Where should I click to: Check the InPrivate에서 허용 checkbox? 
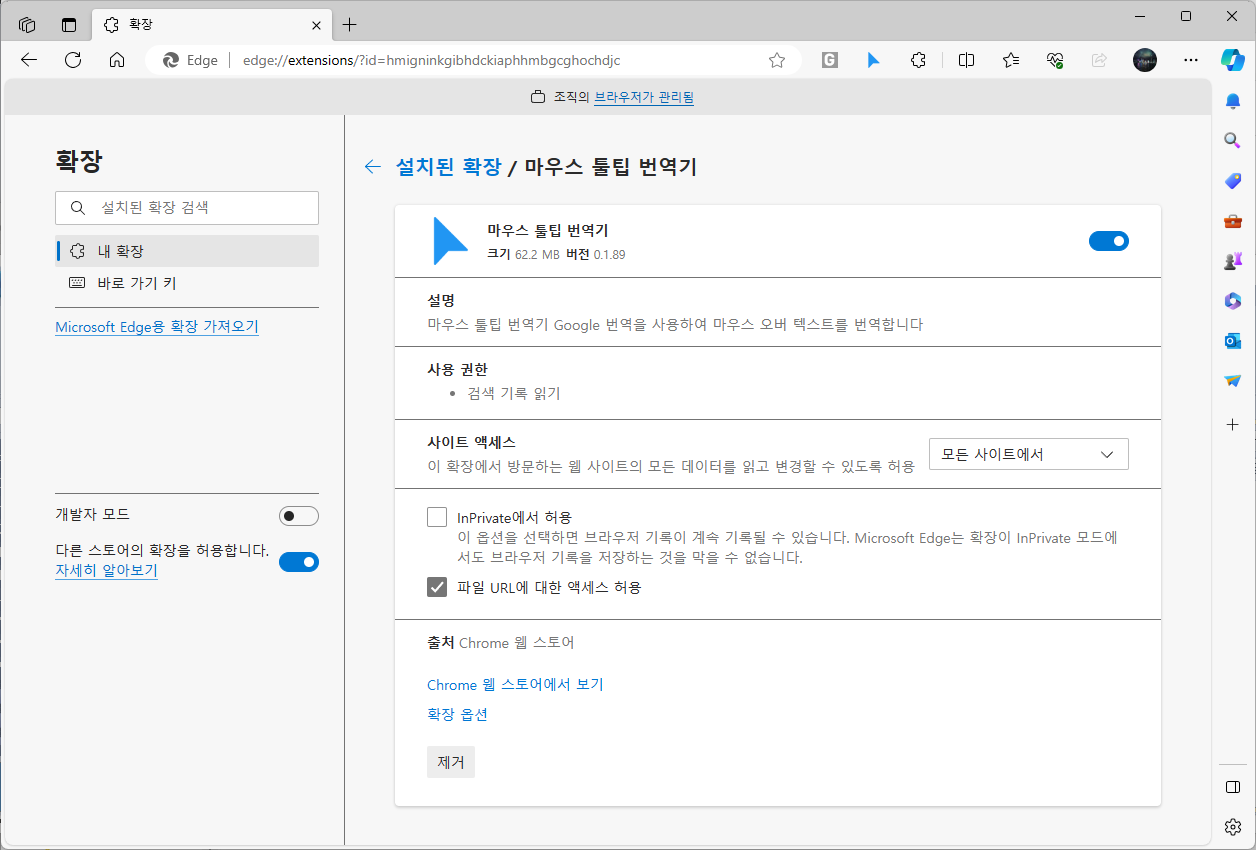coord(437,517)
